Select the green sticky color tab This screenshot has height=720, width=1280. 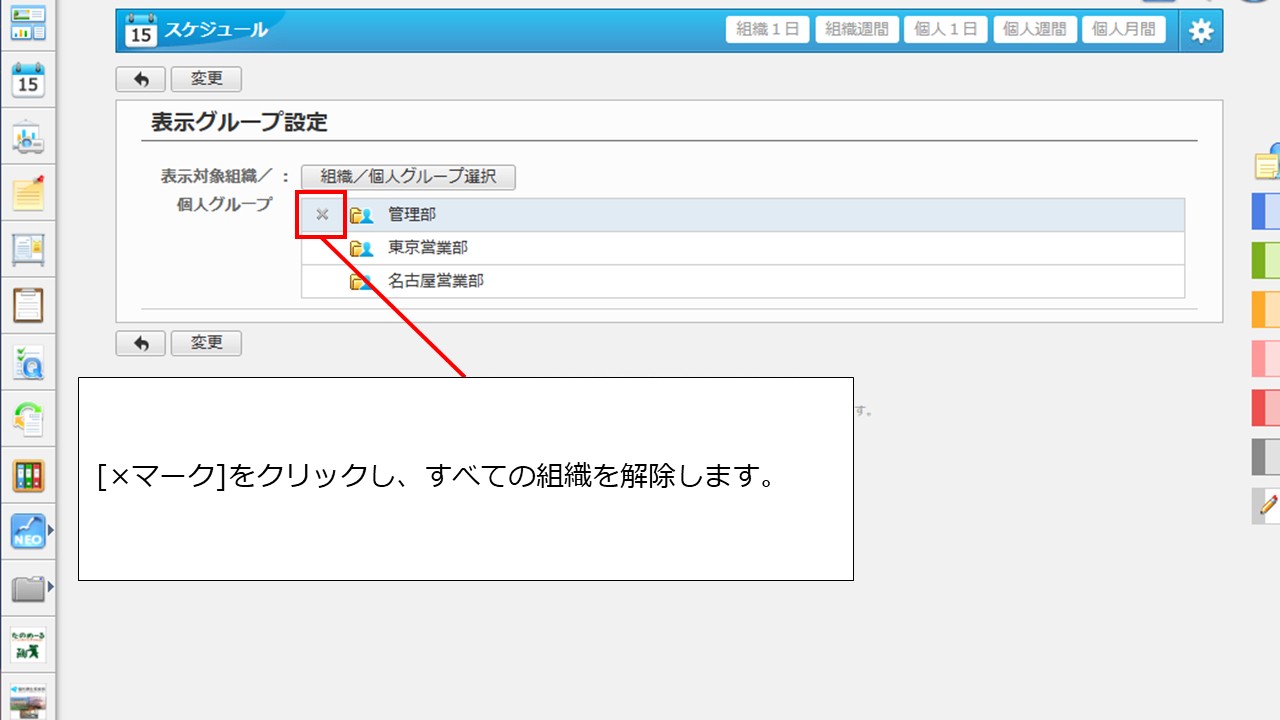[1266, 261]
